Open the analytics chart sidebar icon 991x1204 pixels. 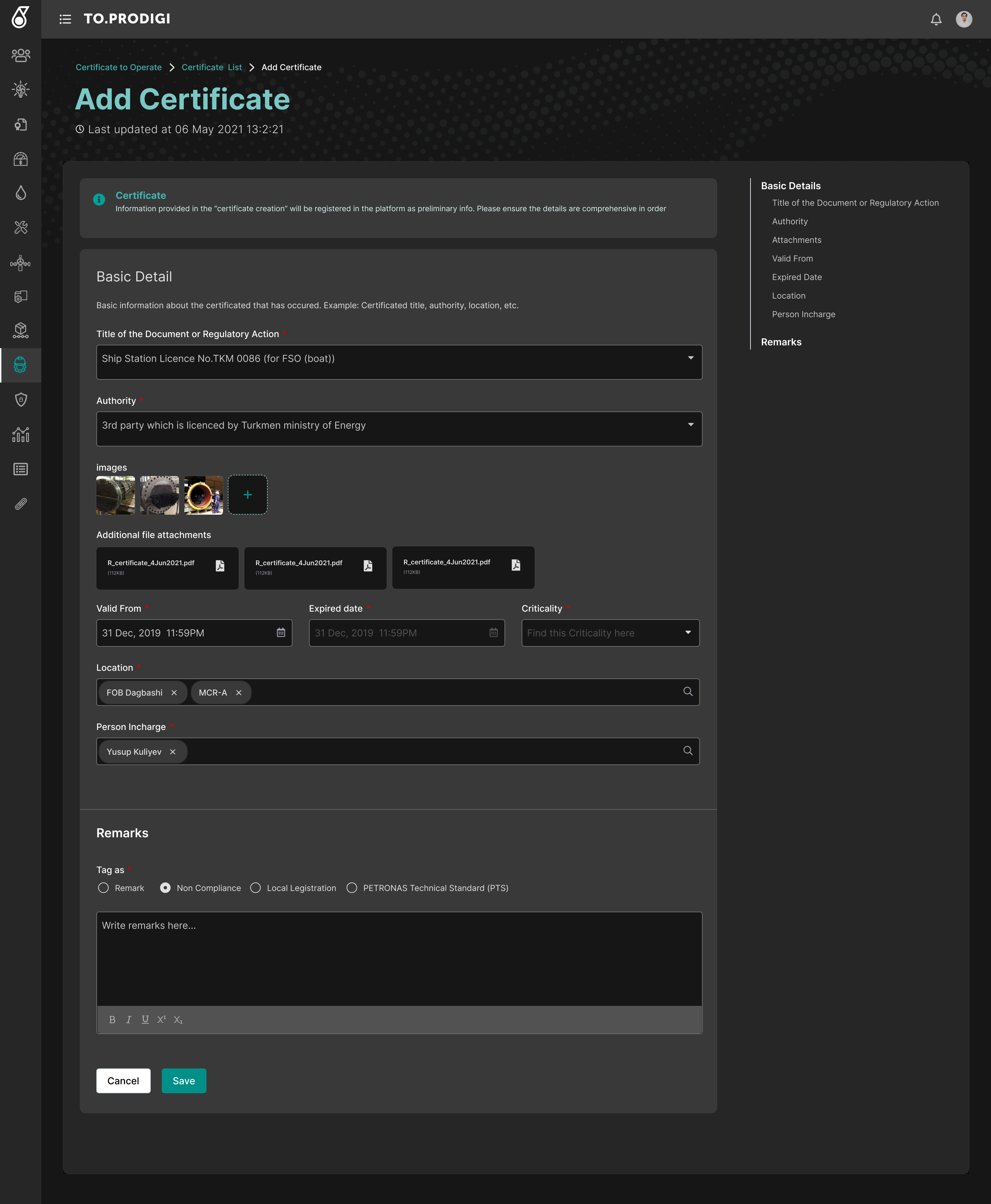point(21,434)
